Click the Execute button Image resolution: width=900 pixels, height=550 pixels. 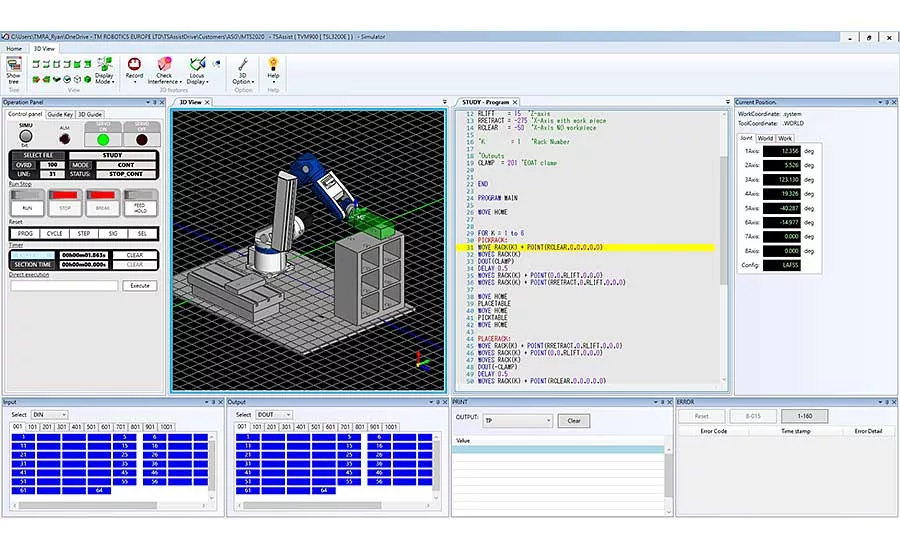click(139, 286)
